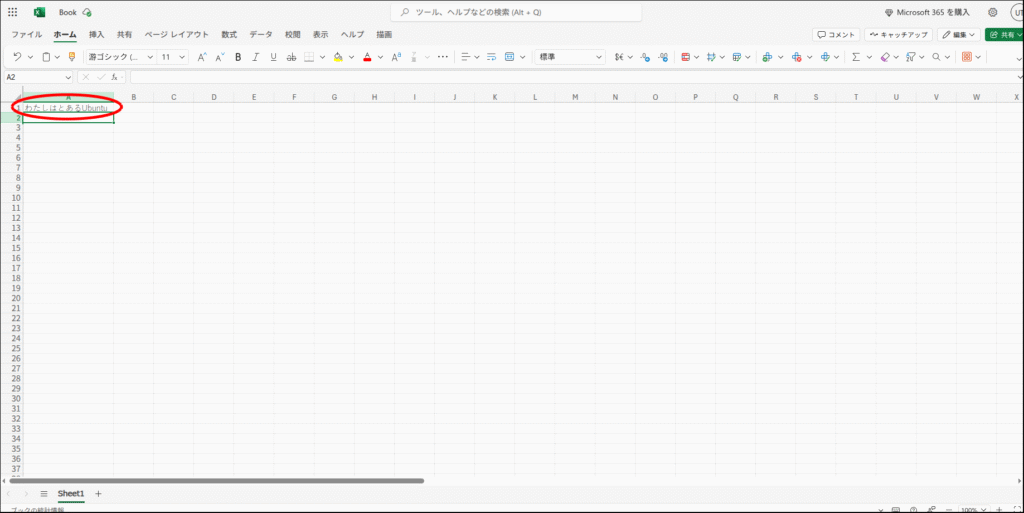Open the font size 11 dropdown
The height and width of the screenshot is (513, 1024).
(x=173, y=57)
